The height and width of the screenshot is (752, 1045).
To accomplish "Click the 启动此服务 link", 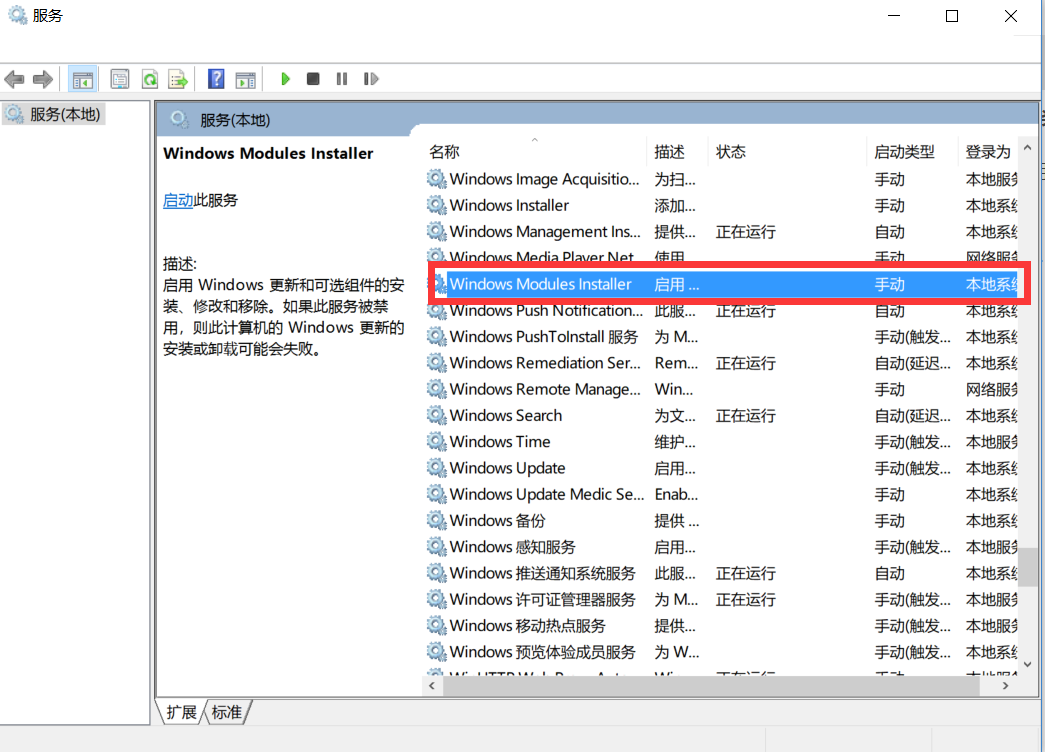I will pyautogui.click(x=178, y=200).
